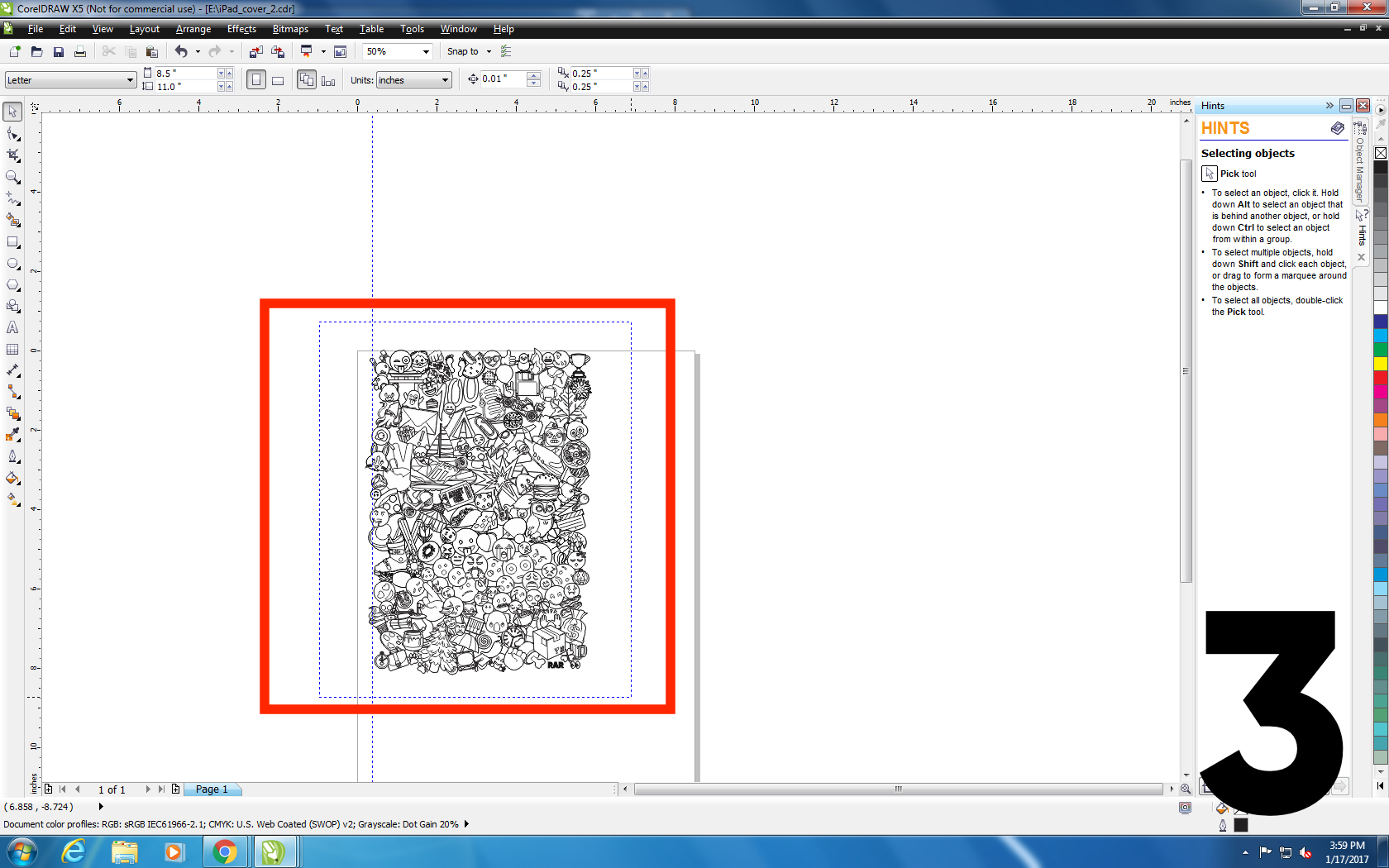This screenshot has width=1389, height=868.
Task: Create a new document
Action: (x=14, y=51)
